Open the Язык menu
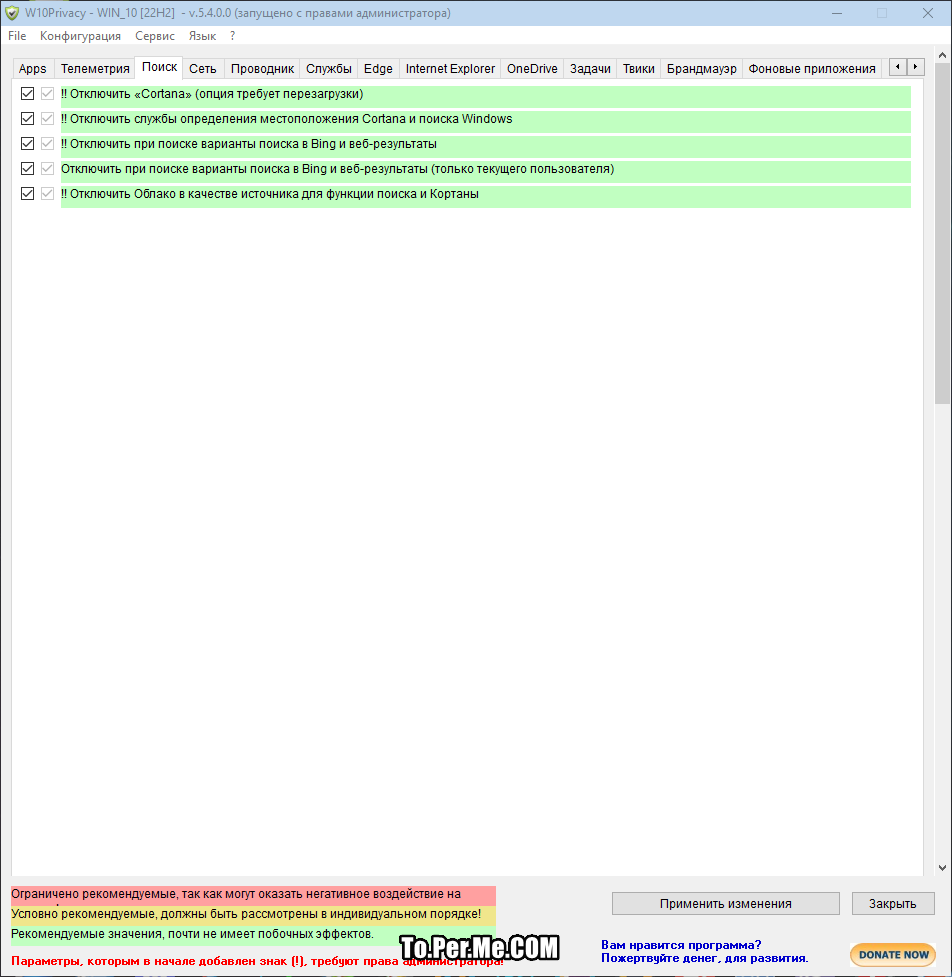The width and height of the screenshot is (952, 977). (x=202, y=36)
